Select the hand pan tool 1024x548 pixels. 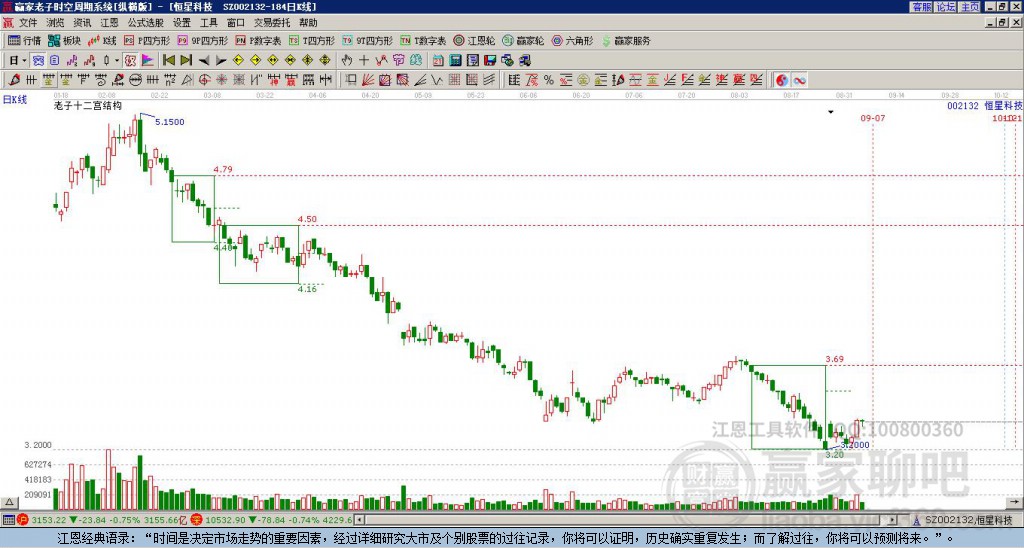point(347,60)
